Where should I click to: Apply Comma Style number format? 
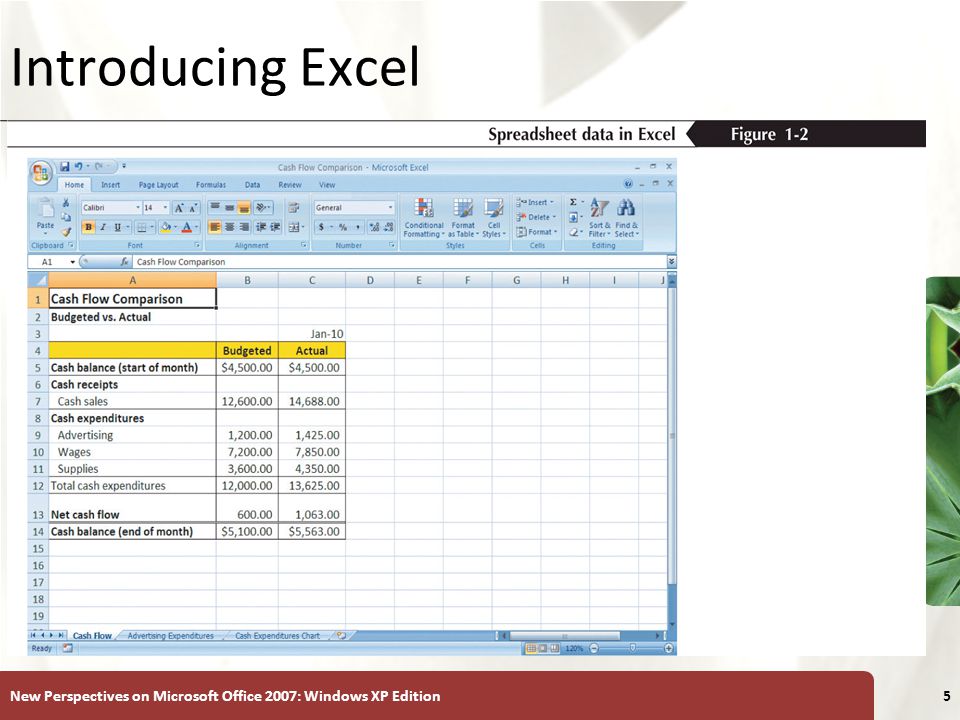(358, 227)
